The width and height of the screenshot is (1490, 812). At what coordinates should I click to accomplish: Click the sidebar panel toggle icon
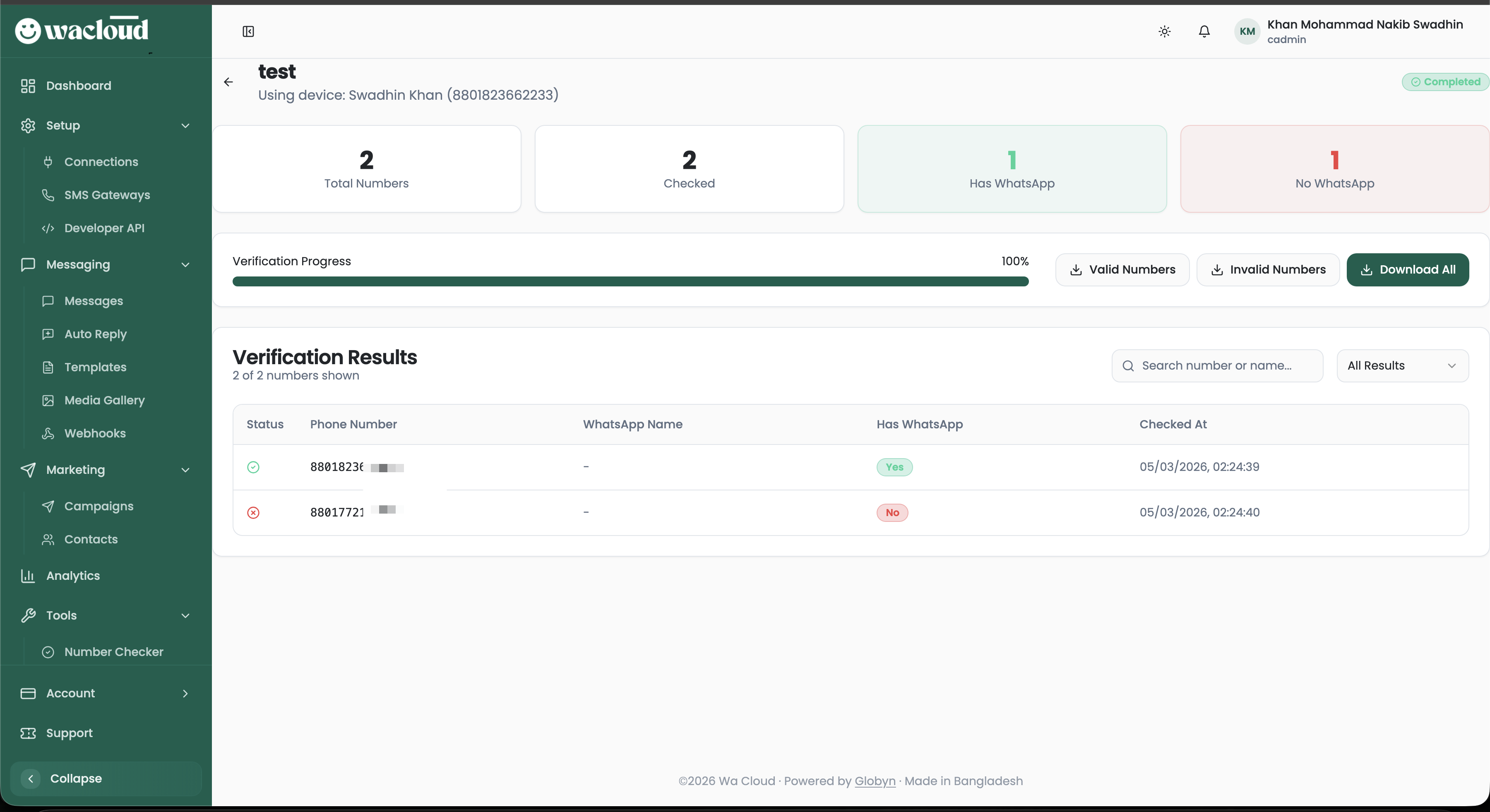tap(248, 31)
